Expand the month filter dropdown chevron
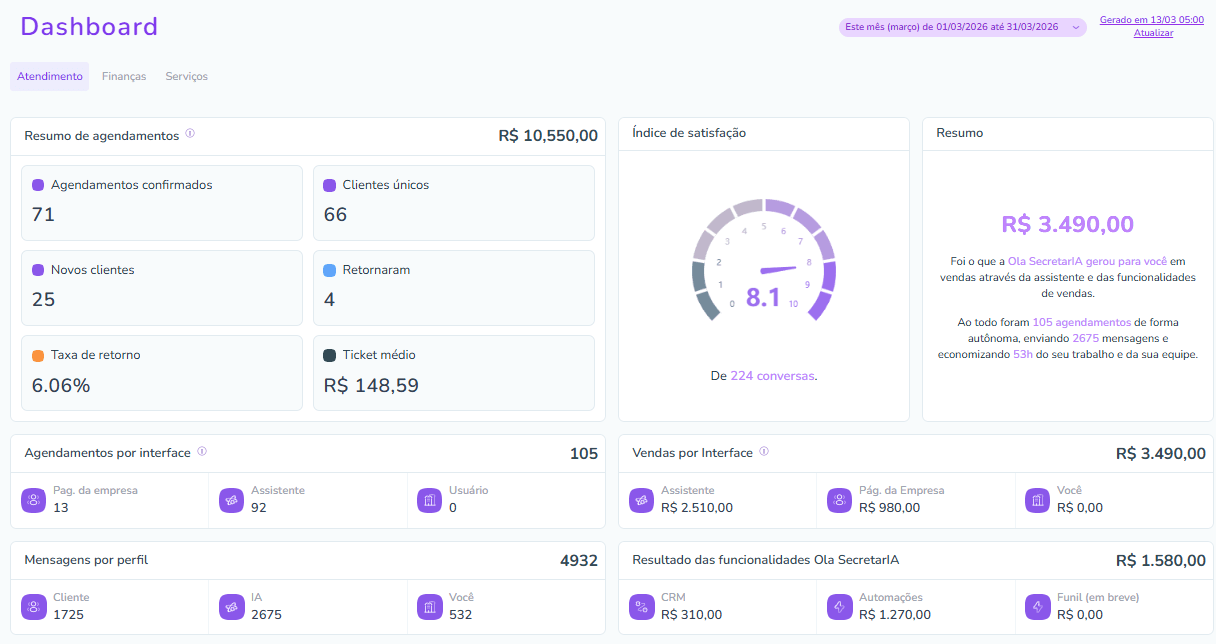Image resolution: width=1216 pixels, height=644 pixels. 1077,27
